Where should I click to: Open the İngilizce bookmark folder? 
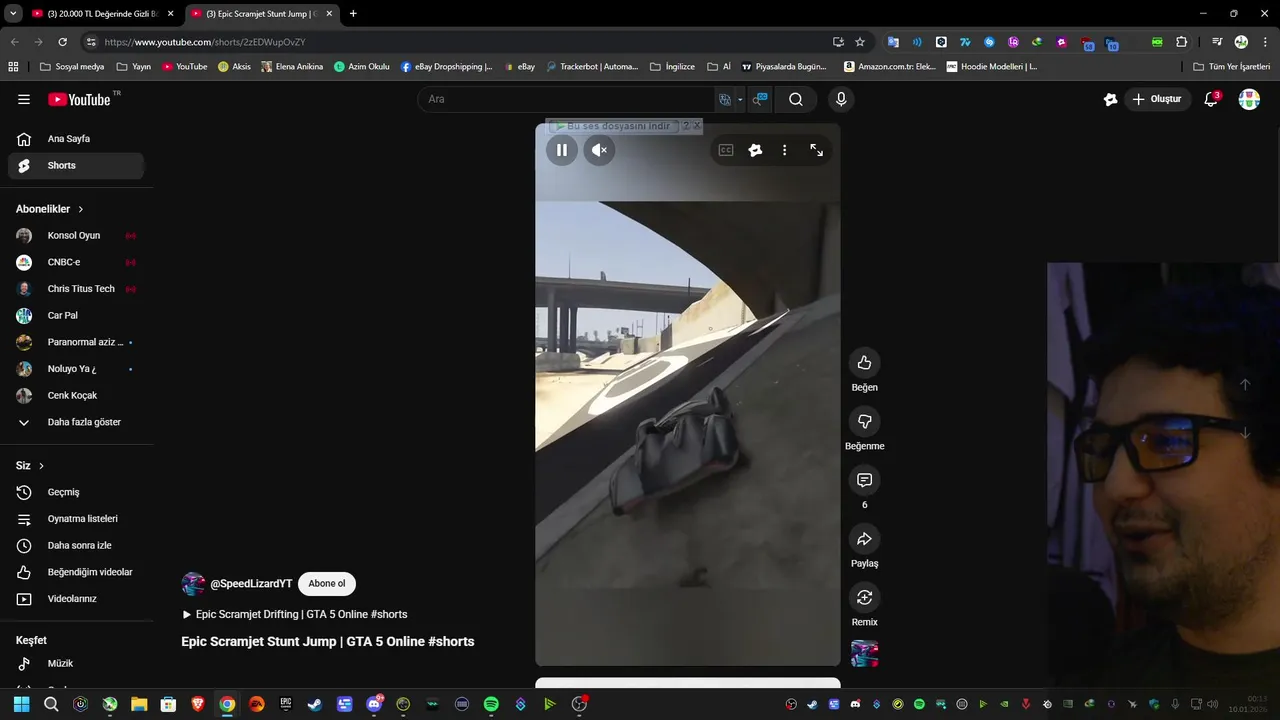672,67
